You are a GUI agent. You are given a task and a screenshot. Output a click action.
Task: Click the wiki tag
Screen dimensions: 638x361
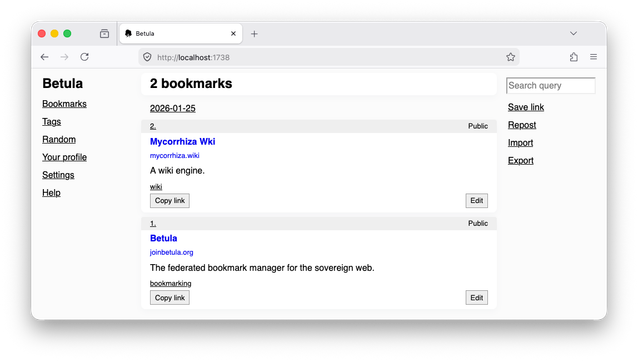click(156, 187)
